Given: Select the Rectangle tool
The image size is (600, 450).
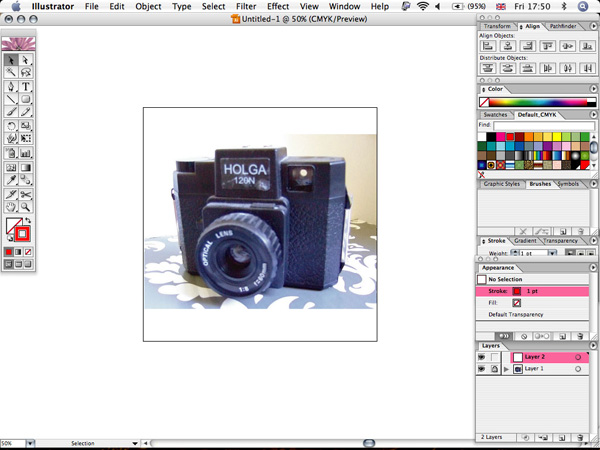Looking at the screenshot, I should (x=26, y=99).
